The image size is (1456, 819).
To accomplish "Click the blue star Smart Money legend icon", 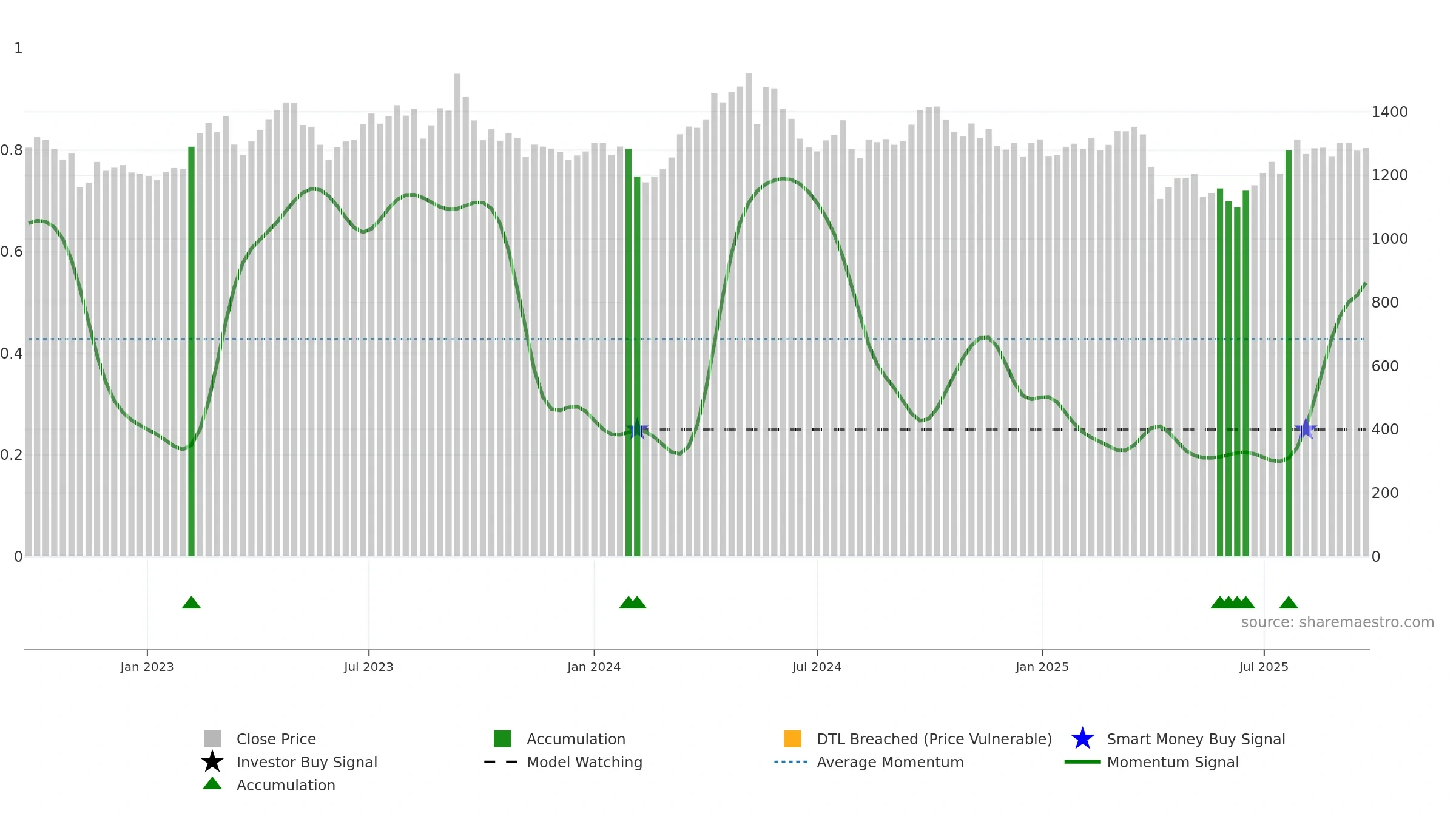I will pyautogui.click(x=1082, y=739).
